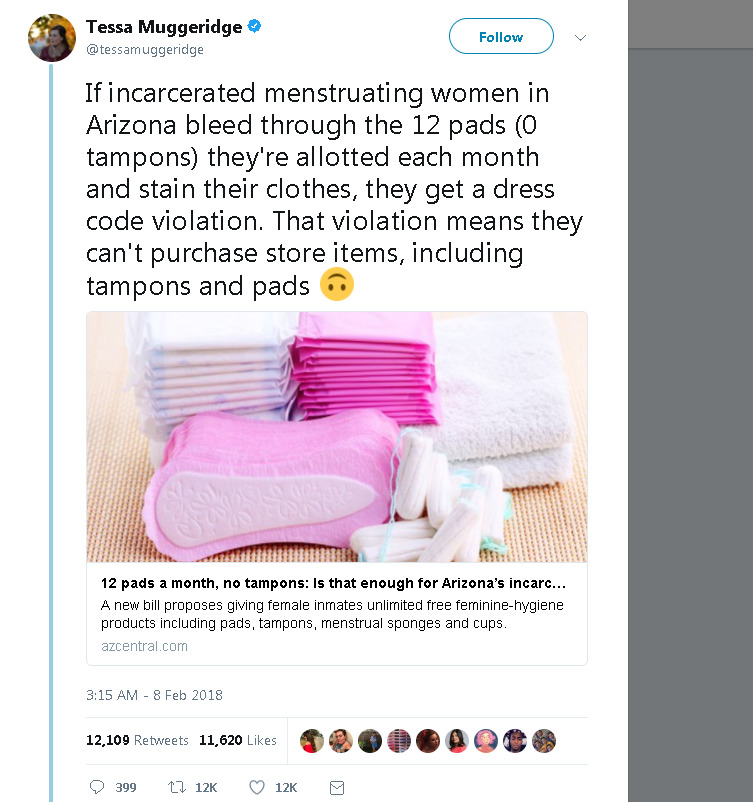Click the upside-down smiley emoji

[x=337, y=284]
